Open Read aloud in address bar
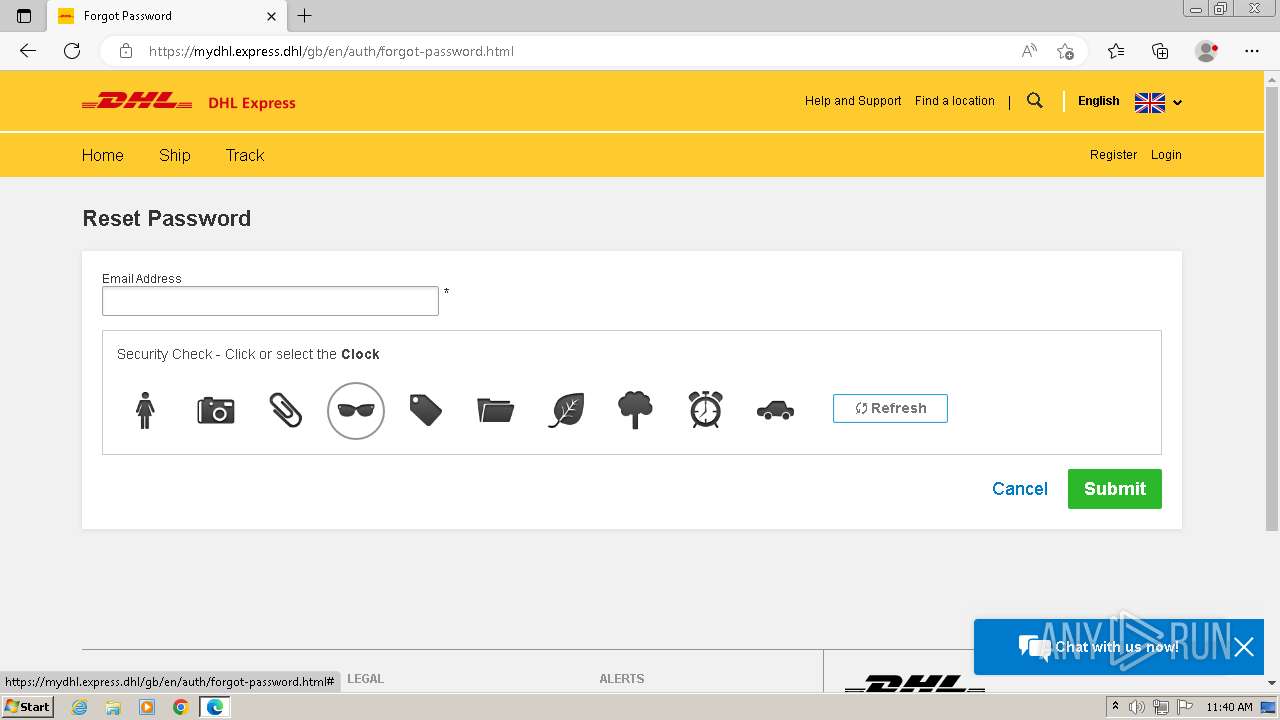This screenshot has height=720, width=1280. click(x=1029, y=51)
